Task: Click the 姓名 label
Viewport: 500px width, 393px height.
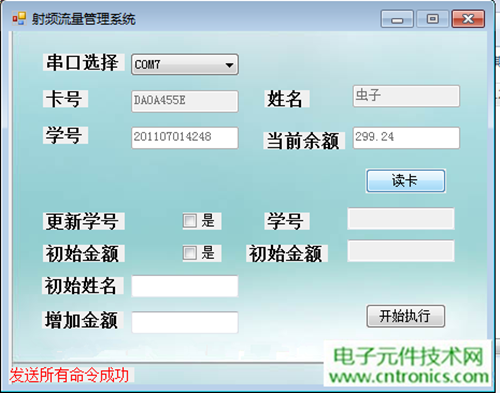Action: point(287,99)
